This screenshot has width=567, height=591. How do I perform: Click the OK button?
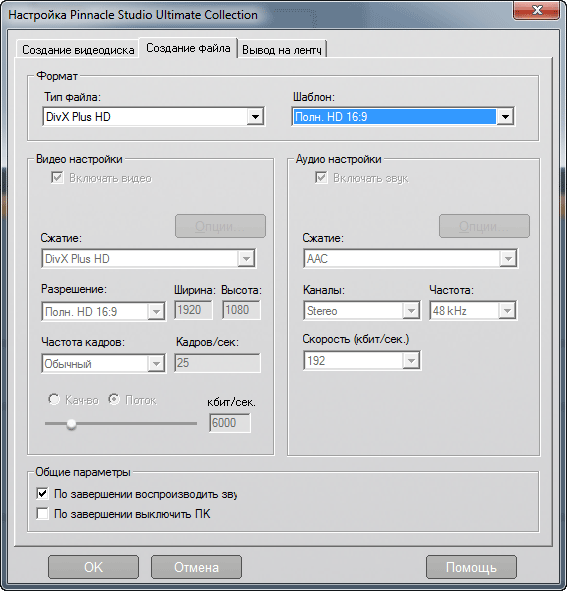tap(93, 567)
